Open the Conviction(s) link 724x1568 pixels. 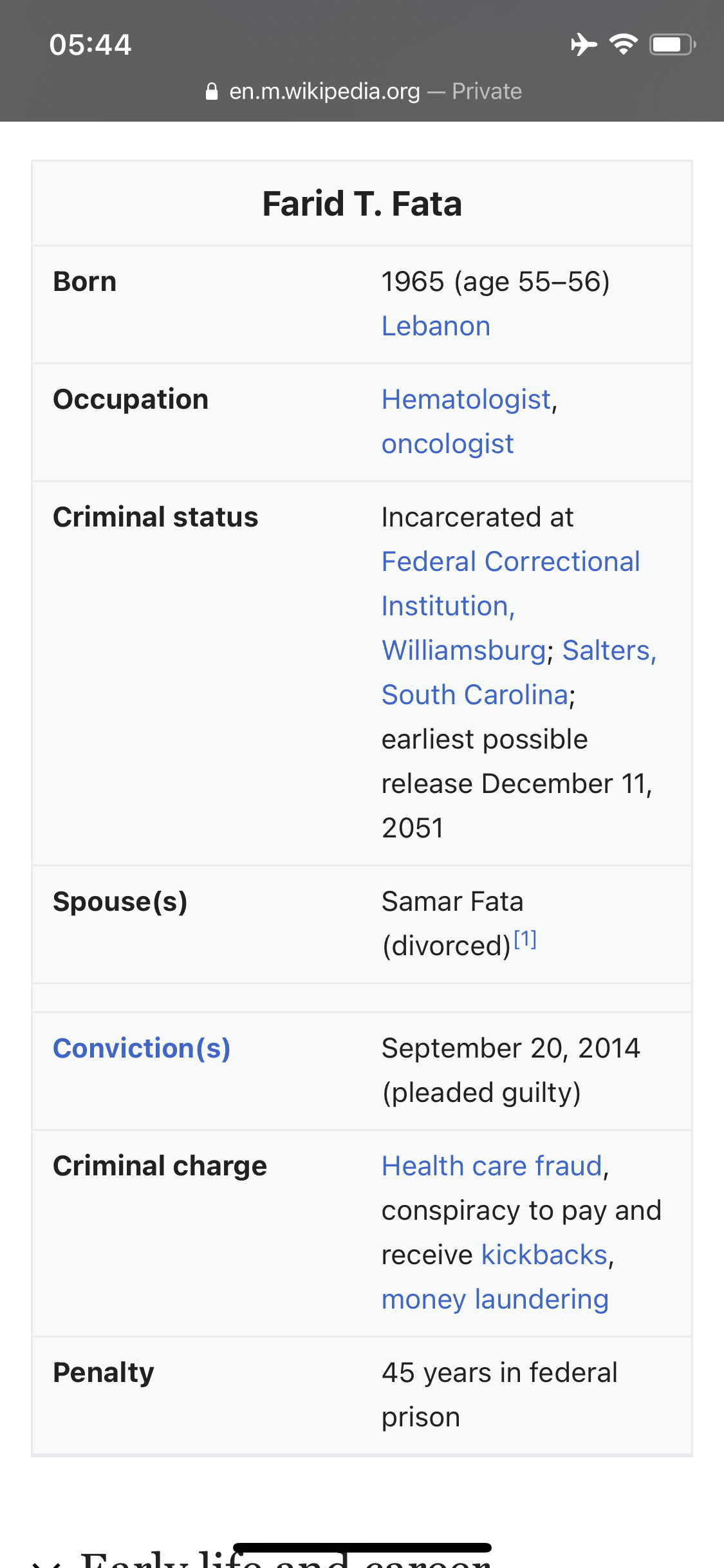point(142,1049)
